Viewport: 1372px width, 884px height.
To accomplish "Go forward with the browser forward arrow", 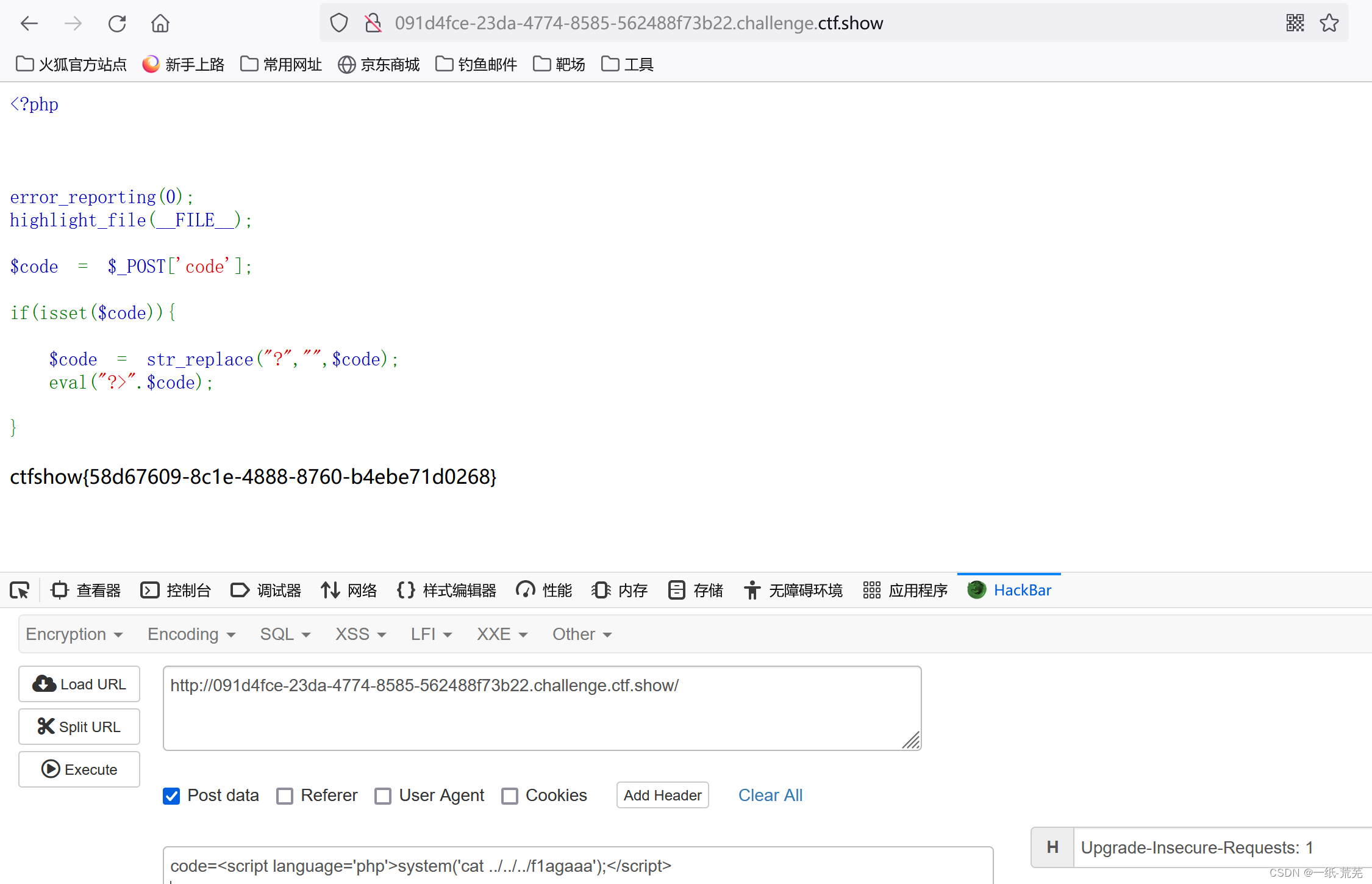I will point(73,24).
